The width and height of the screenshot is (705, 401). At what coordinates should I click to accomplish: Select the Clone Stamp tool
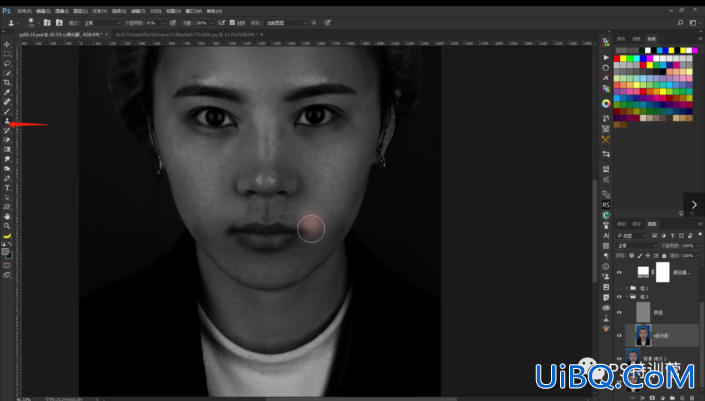(7, 121)
